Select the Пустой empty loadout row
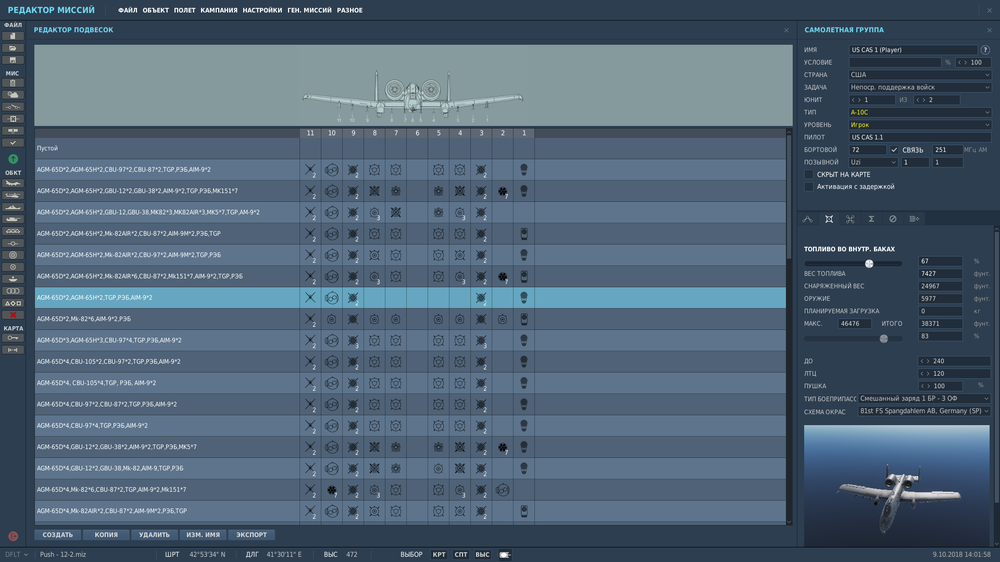The image size is (1000, 562). (410, 148)
